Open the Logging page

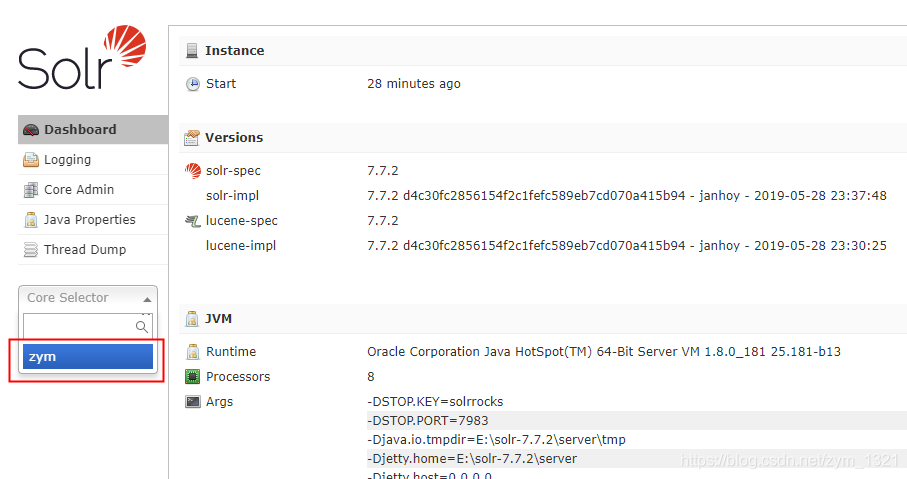93,160
